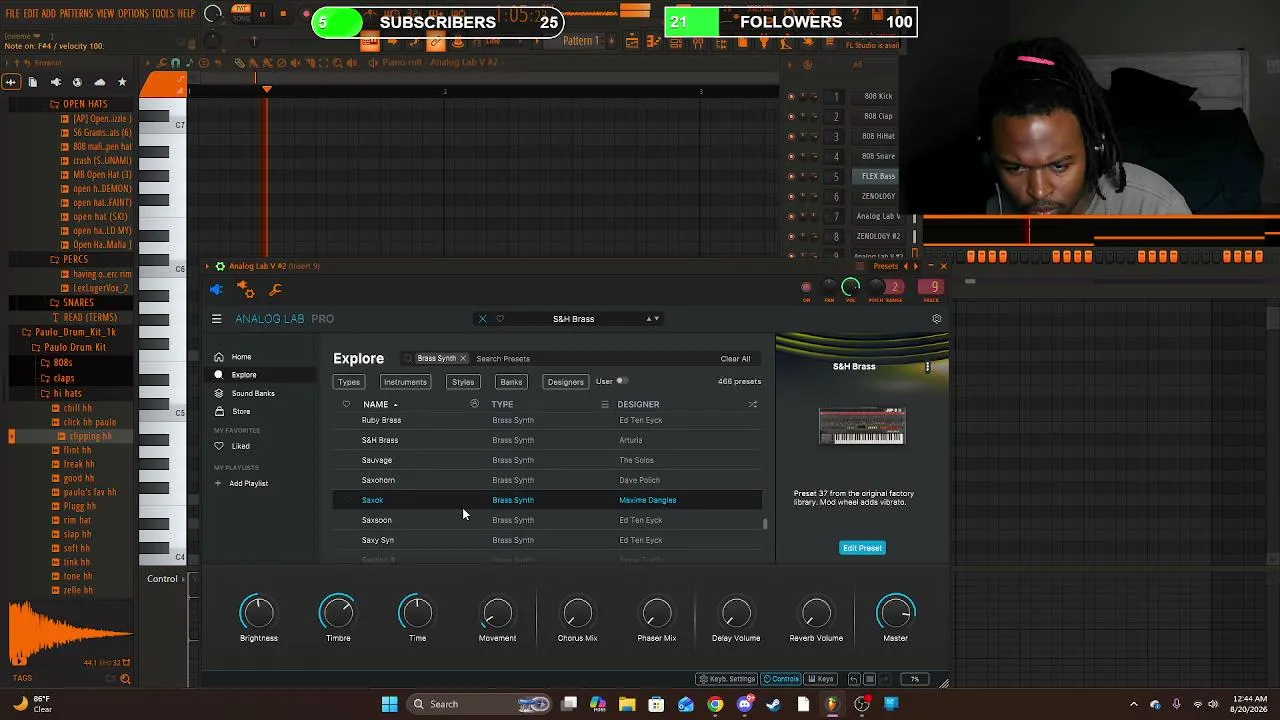Select the Saxoon preset row
Image resolution: width=1280 pixels, height=720 pixels.
[547, 520]
